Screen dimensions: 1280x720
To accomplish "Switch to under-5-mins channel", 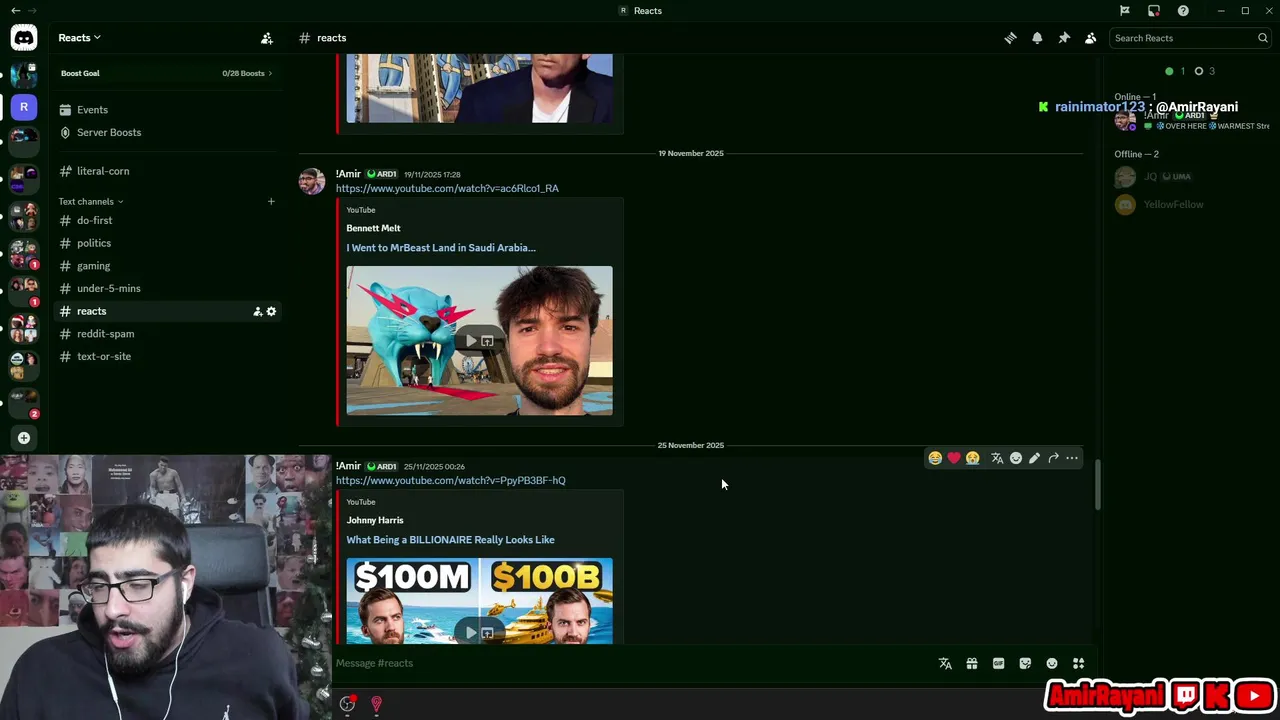I will tap(166, 288).
